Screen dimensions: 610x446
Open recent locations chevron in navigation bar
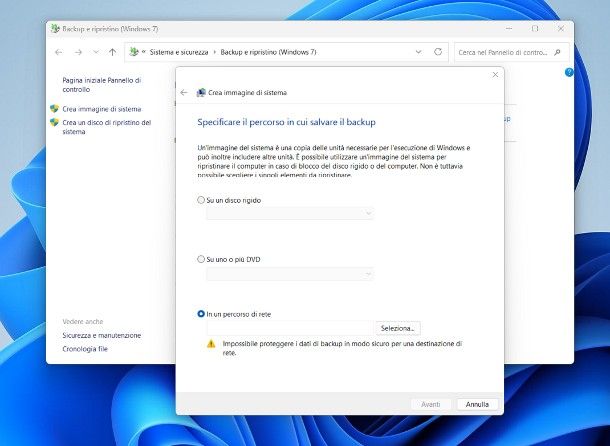pyautogui.click(x=96, y=52)
